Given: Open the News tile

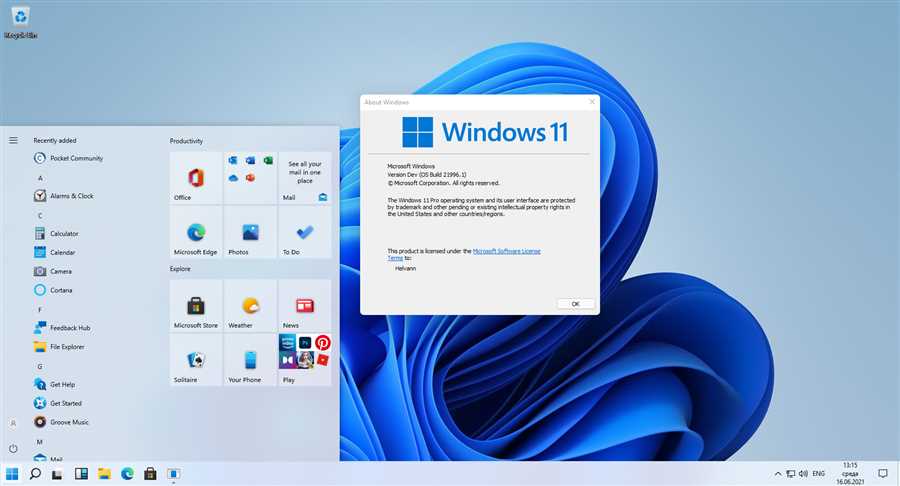Looking at the screenshot, I should pyautogui.click(x=305, y=305).
